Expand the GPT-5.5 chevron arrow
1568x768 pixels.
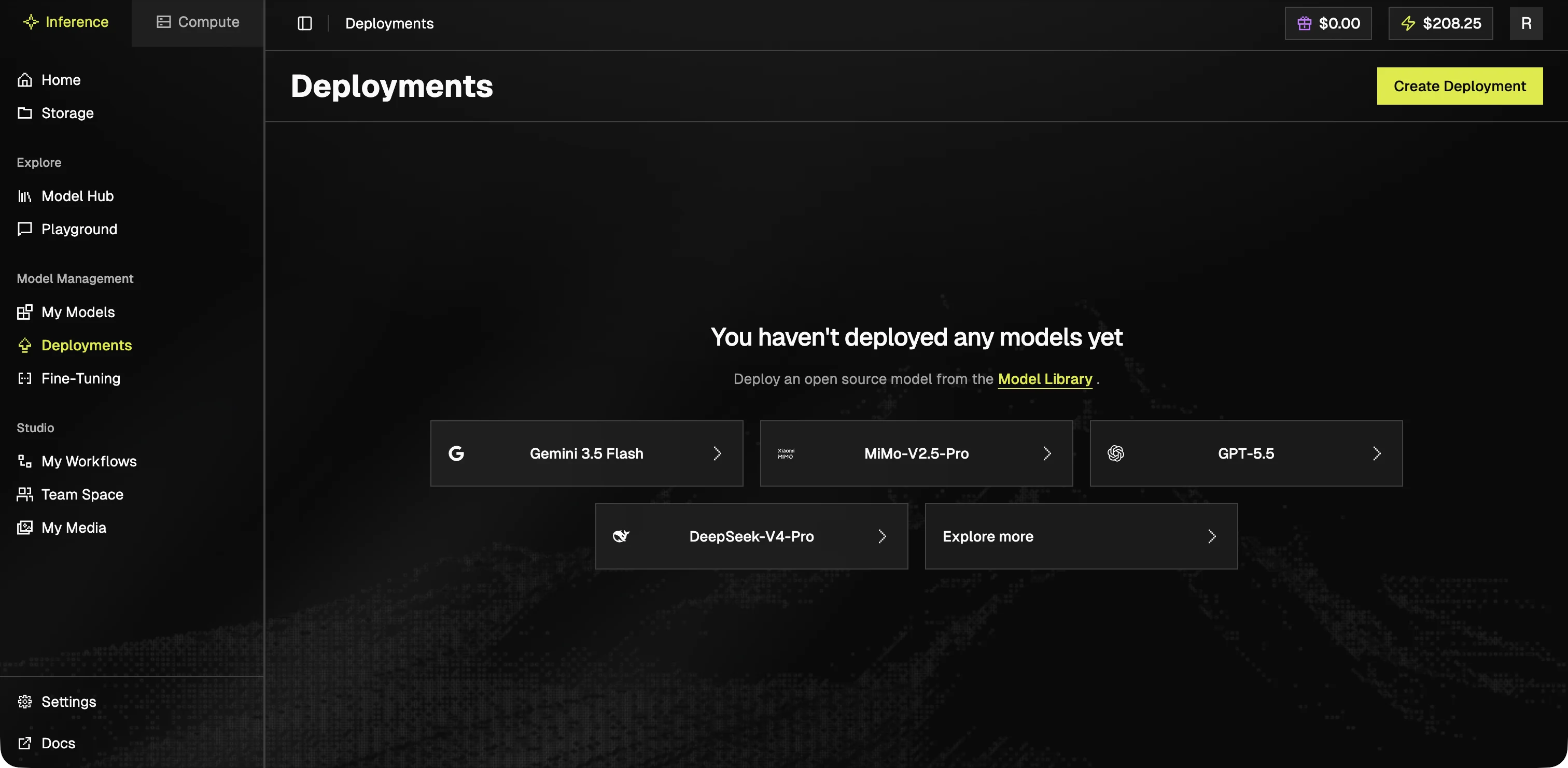(x=1377, y=453)
